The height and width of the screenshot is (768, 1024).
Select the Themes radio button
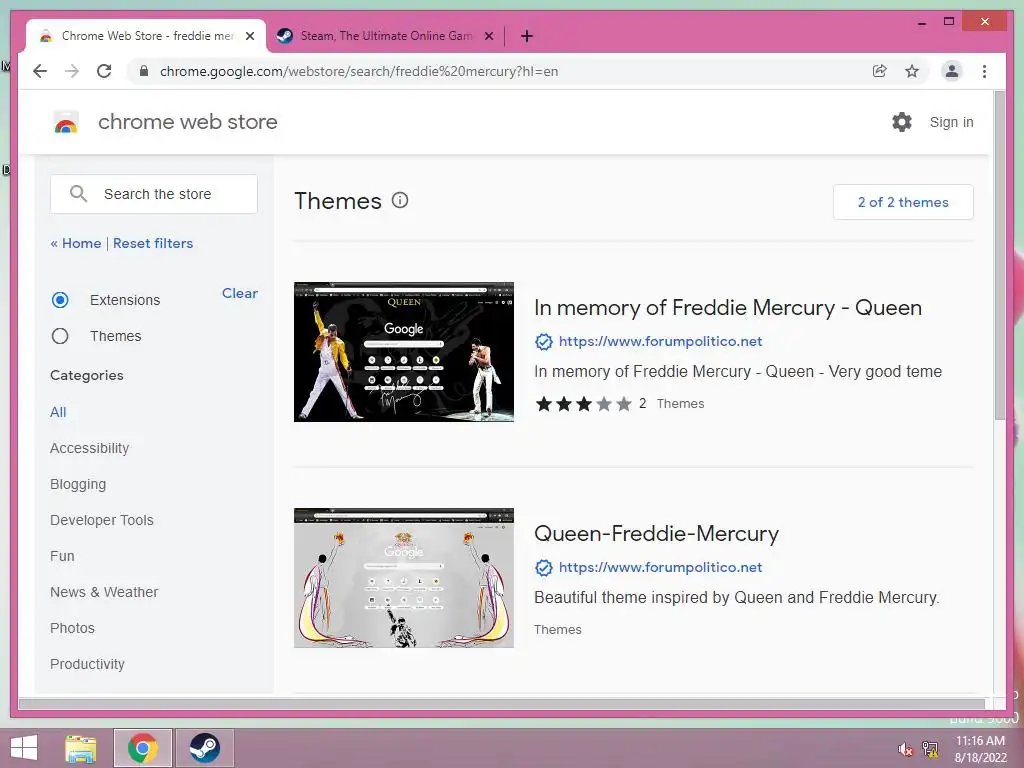tap(60, 336)
